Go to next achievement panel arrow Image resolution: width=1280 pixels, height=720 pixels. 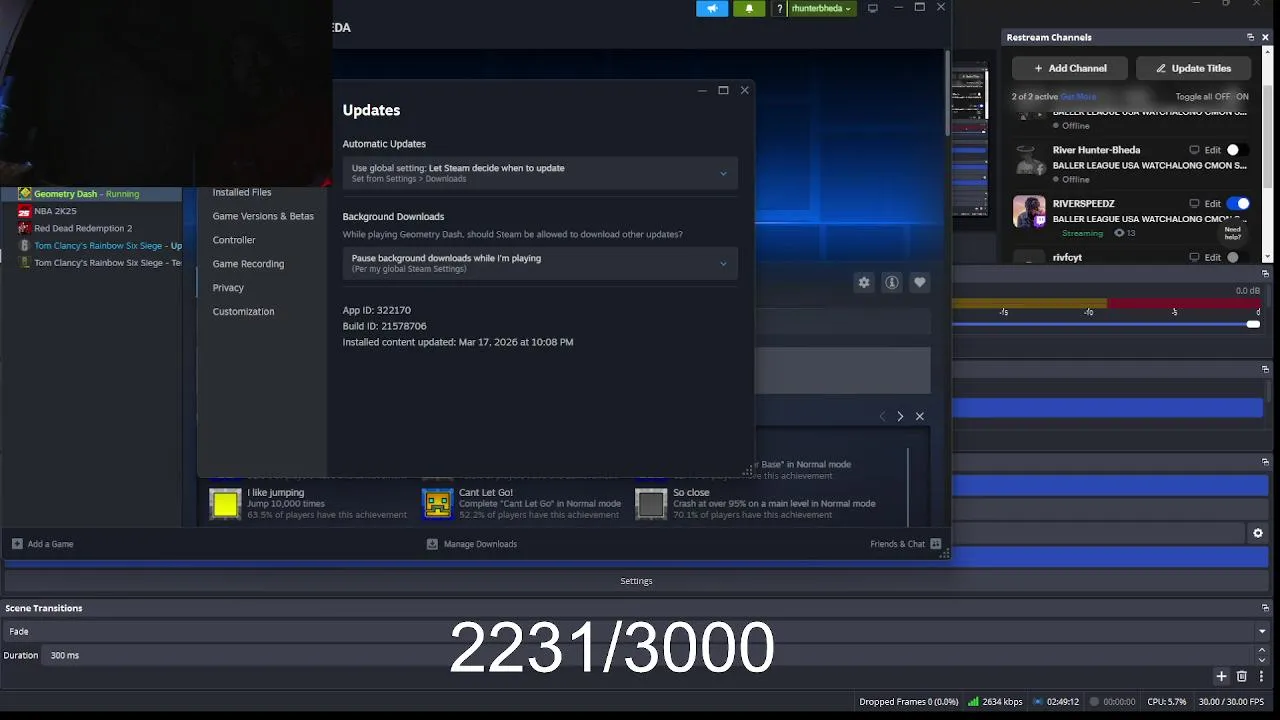pyautogui.click(x=900, y=416)
